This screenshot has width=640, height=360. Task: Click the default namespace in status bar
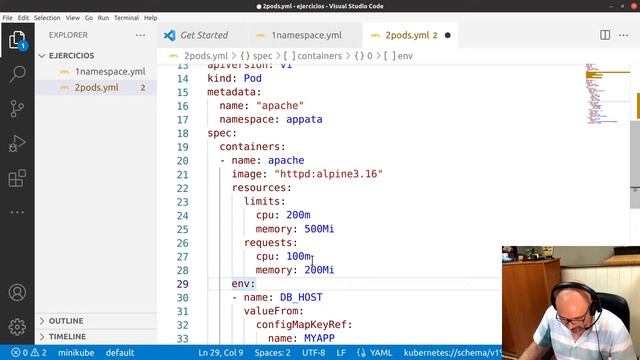(x=120, y=353)
